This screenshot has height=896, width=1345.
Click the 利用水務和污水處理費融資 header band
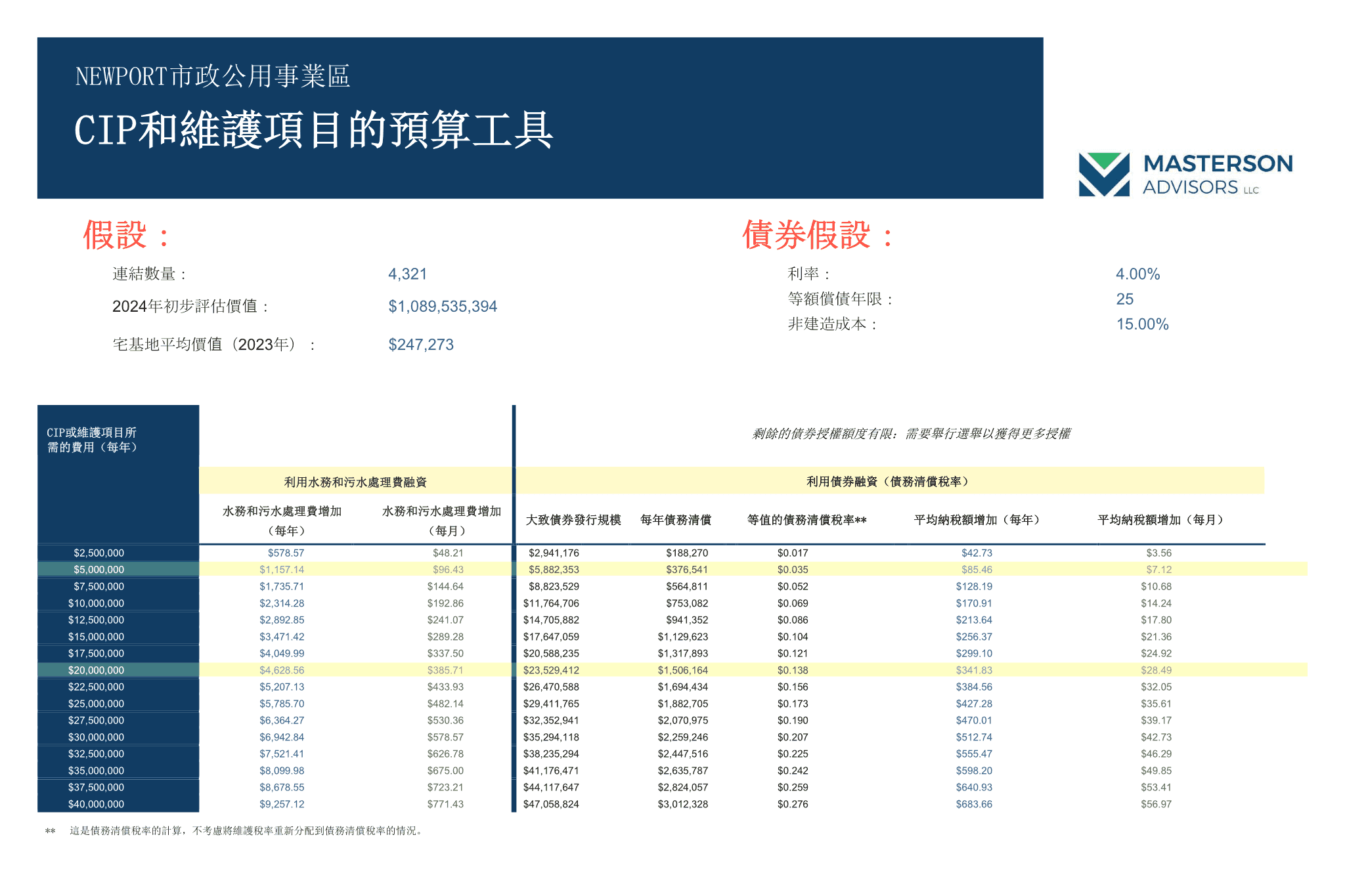click(x=355, y=482)
